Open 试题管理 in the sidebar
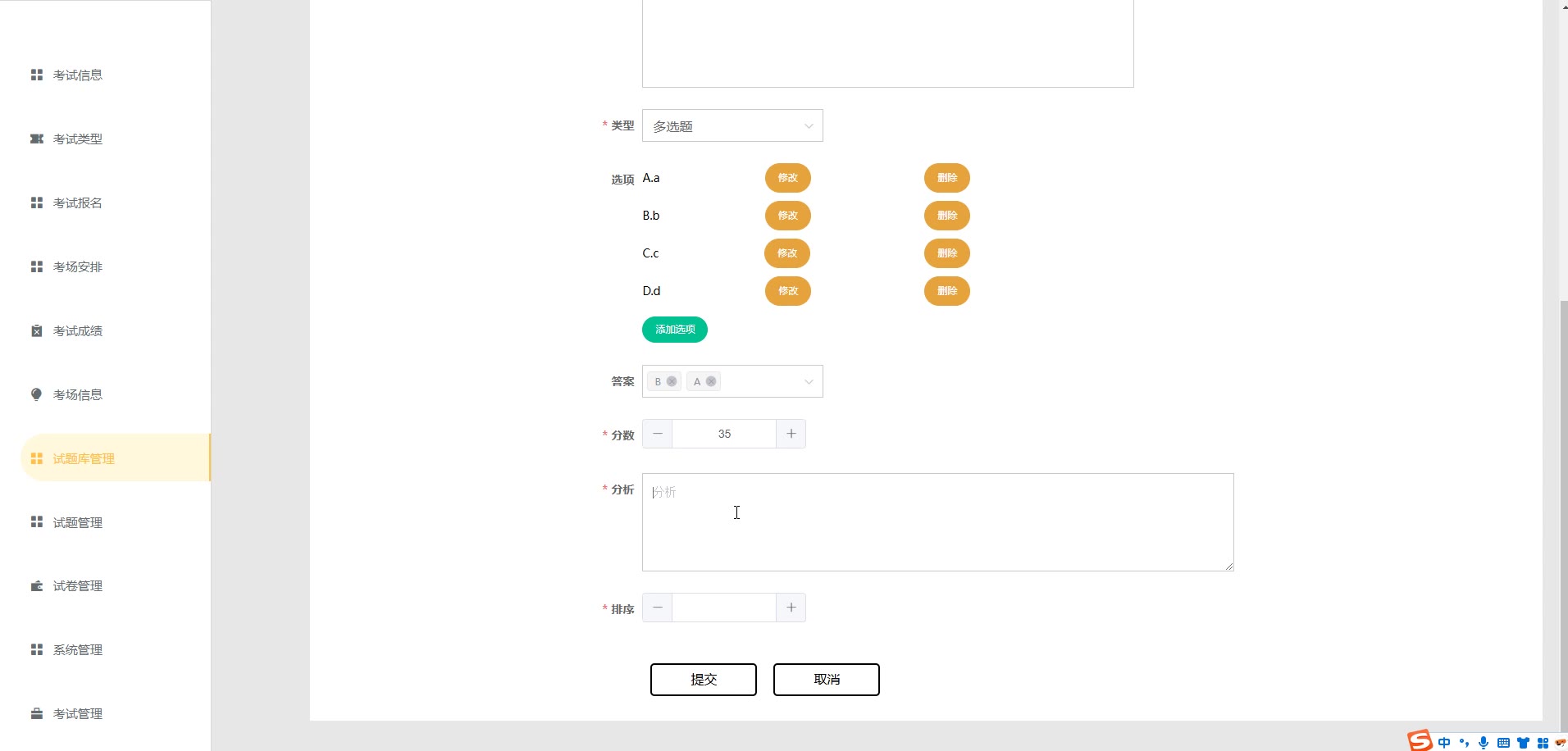This screenshot has height=751, width=1568. coord(78,522)
